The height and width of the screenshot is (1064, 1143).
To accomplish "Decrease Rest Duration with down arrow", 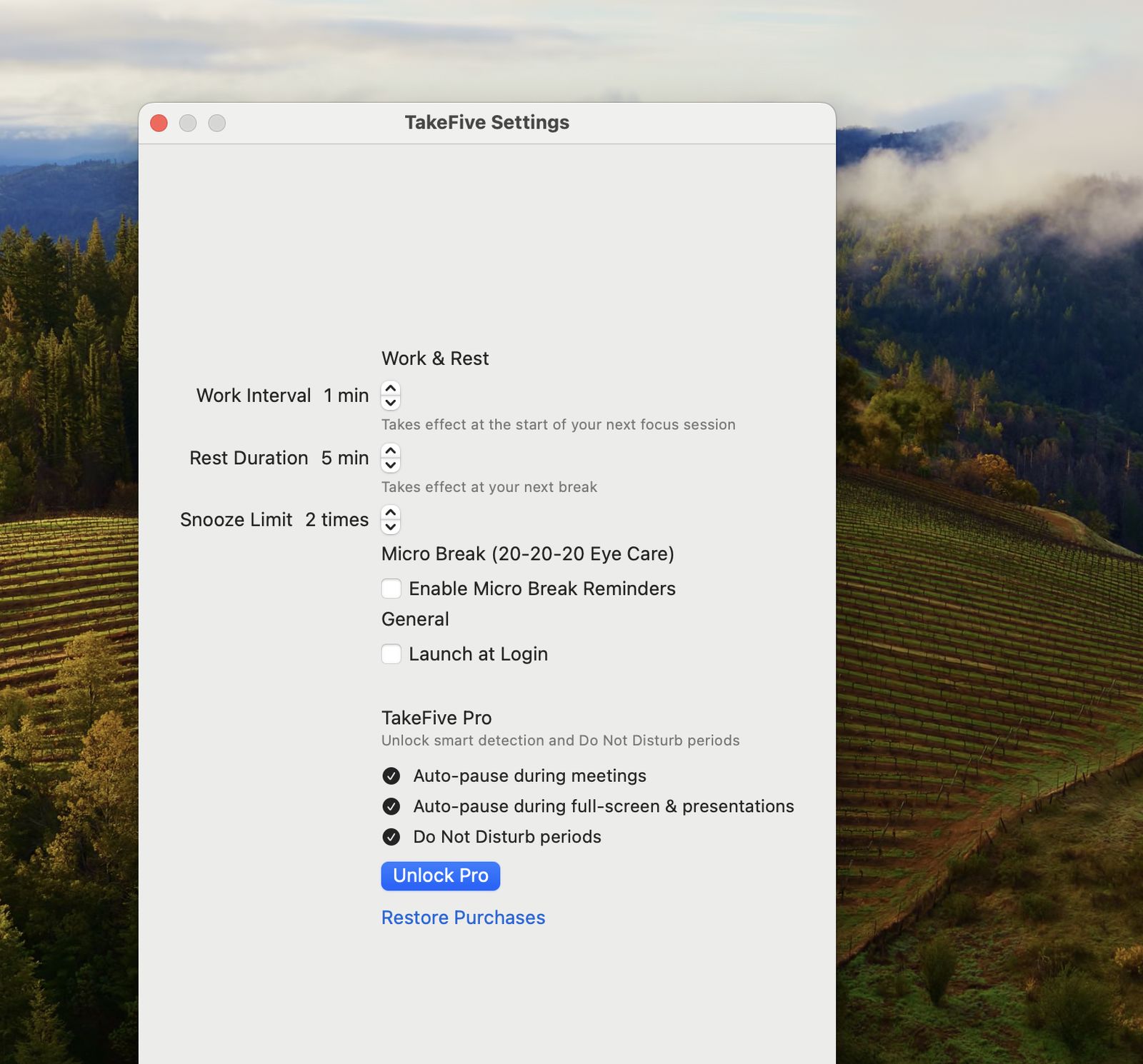I will click(x=391, y=465).
